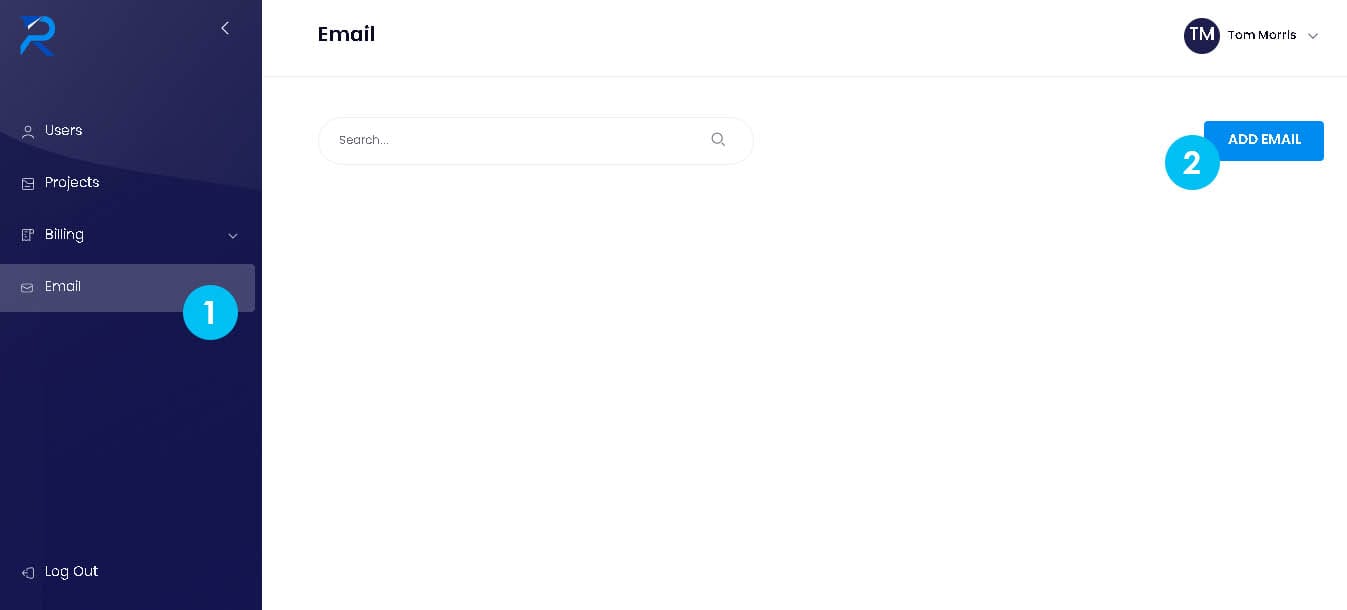Select the Users sidebar icon
The width and height of the screenshot is (1347, 610).
coord(28,131)
